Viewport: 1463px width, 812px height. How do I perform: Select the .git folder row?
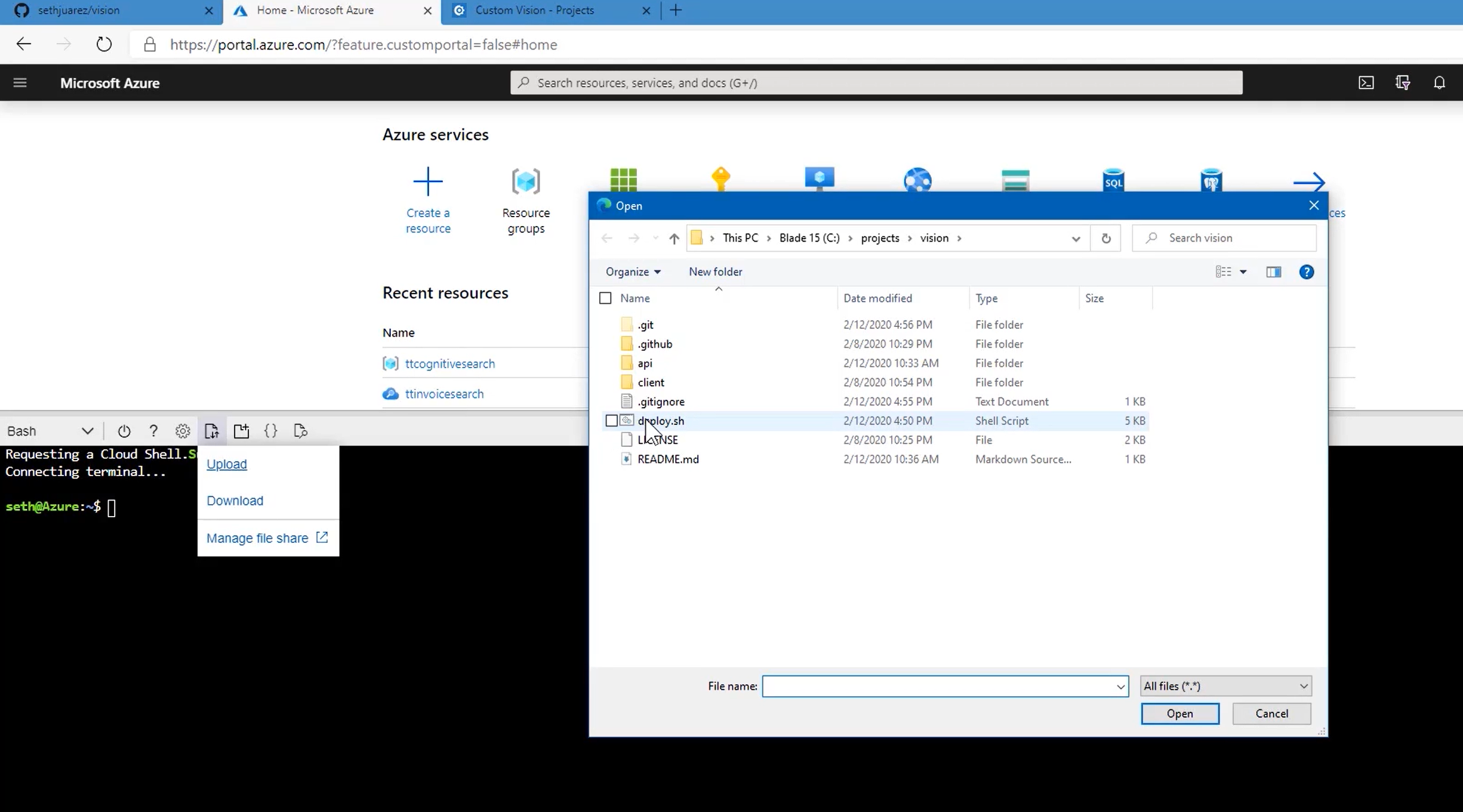click(x=876, y=325)
